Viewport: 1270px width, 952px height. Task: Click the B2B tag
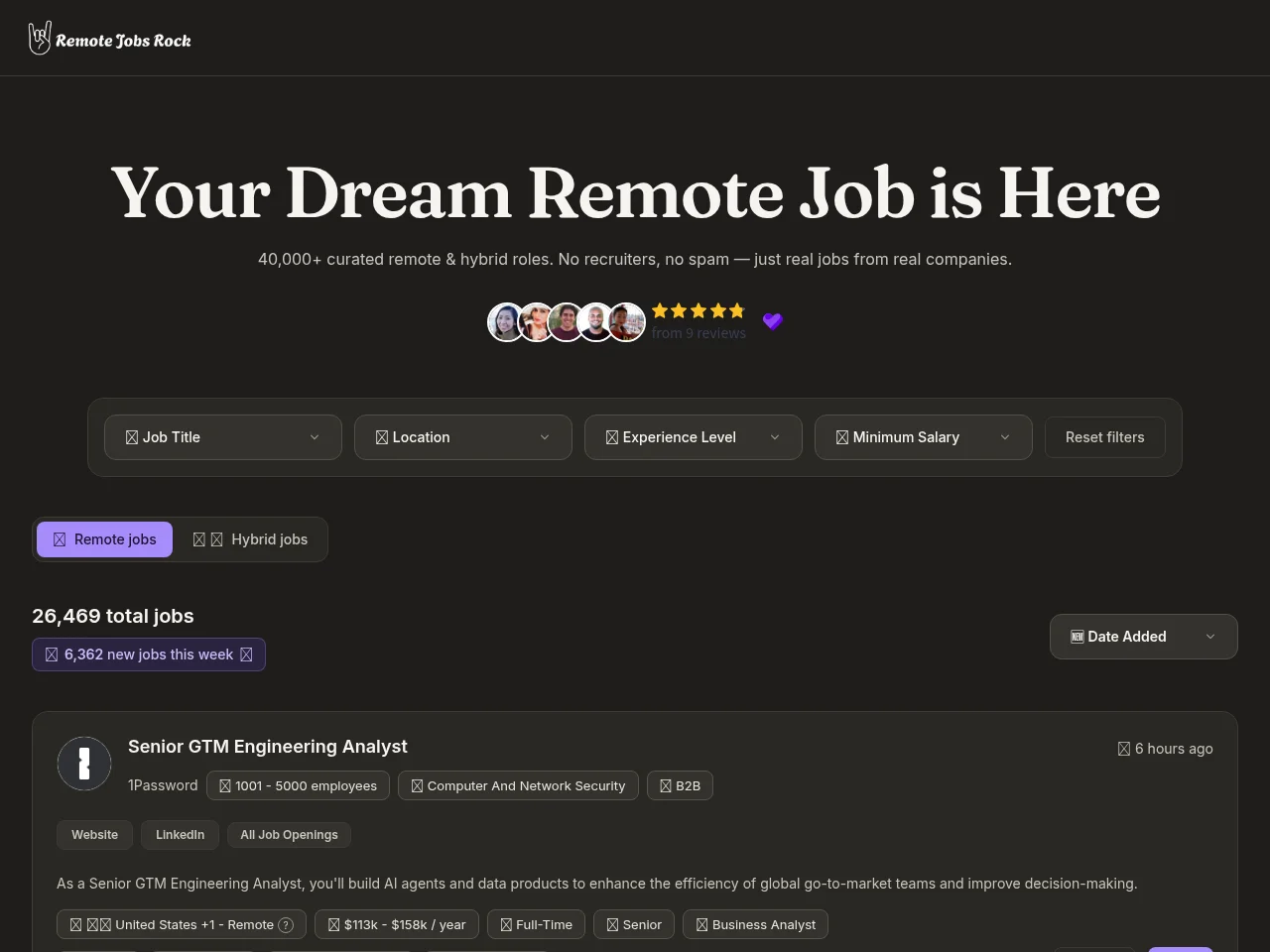point(680,785)
